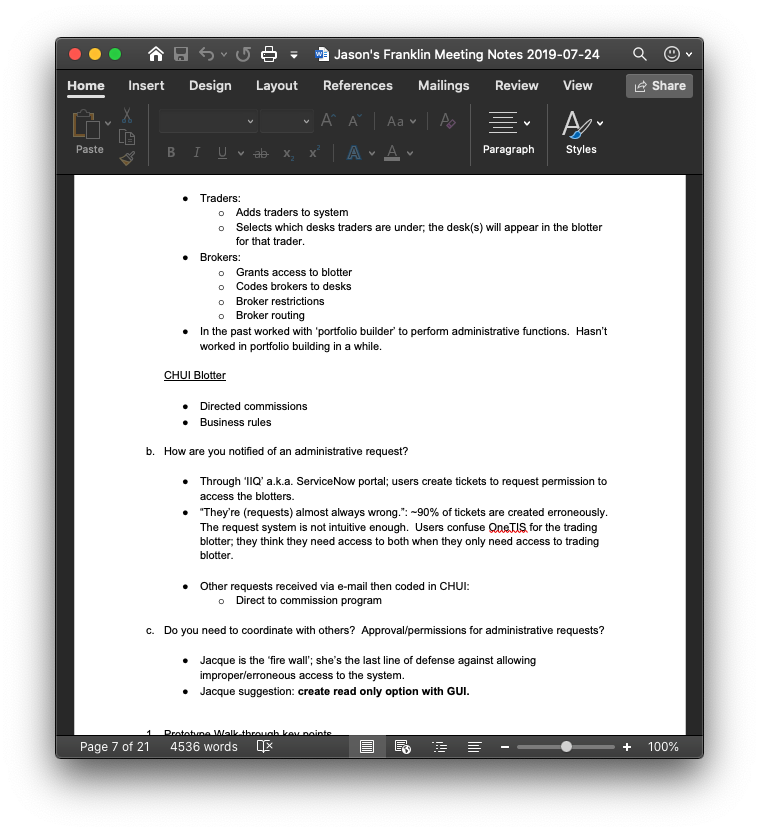The width and height of the screenshot is (759, 832).
Task: Print the document using the printer icon
Action: 268,54
